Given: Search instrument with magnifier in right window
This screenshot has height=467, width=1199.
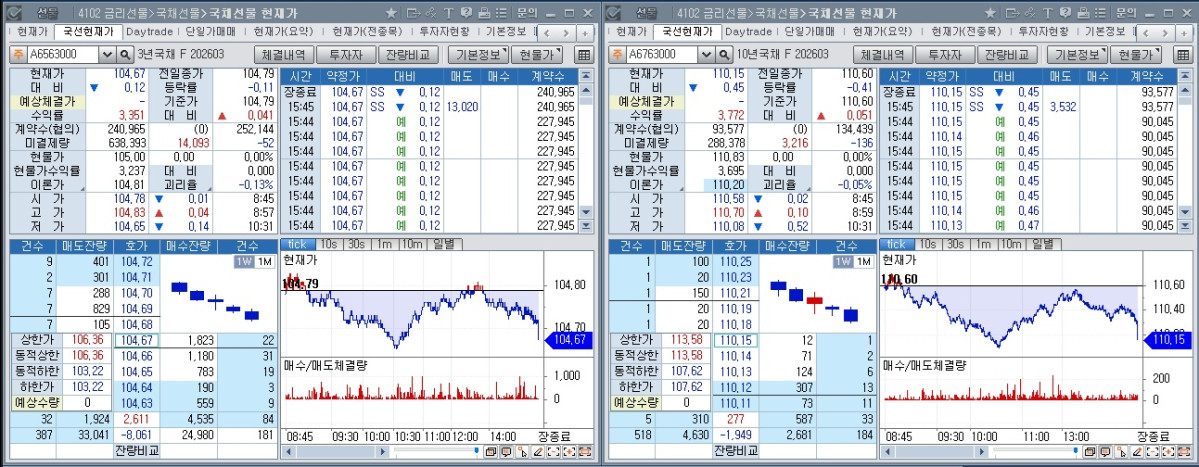Looking at the screenshot, I should (x=725, y=55).
